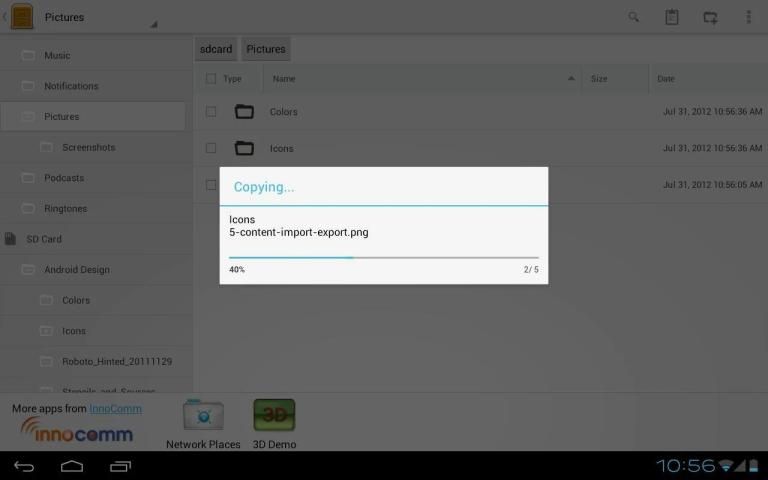768x480 pixels.
Task: Tap the file manager app icon
Action: [x=22, y=17]
